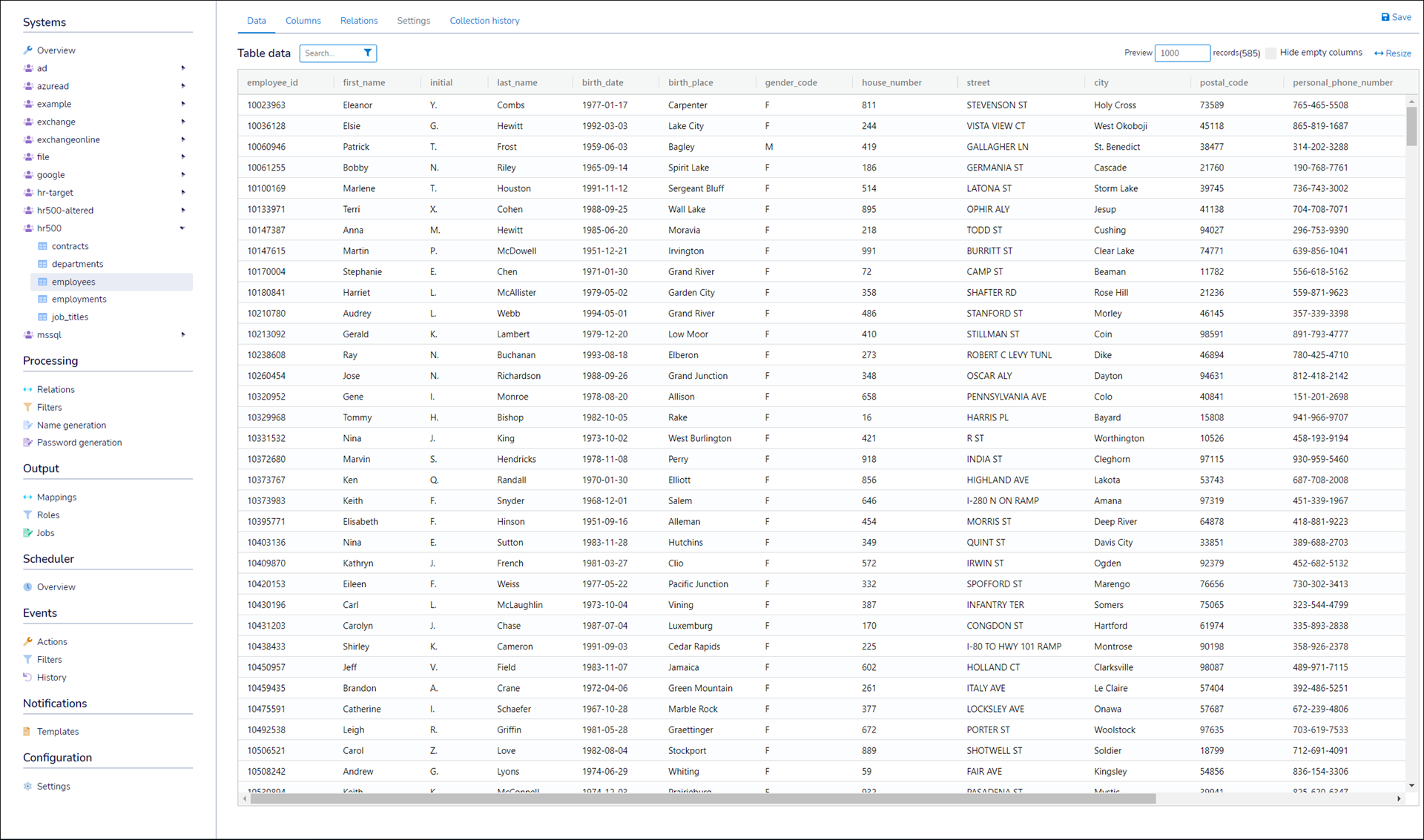This screenshot has width=1424, height=840.
Task: Click the horizontal scrollbar below the table
Action: (702, 798)
